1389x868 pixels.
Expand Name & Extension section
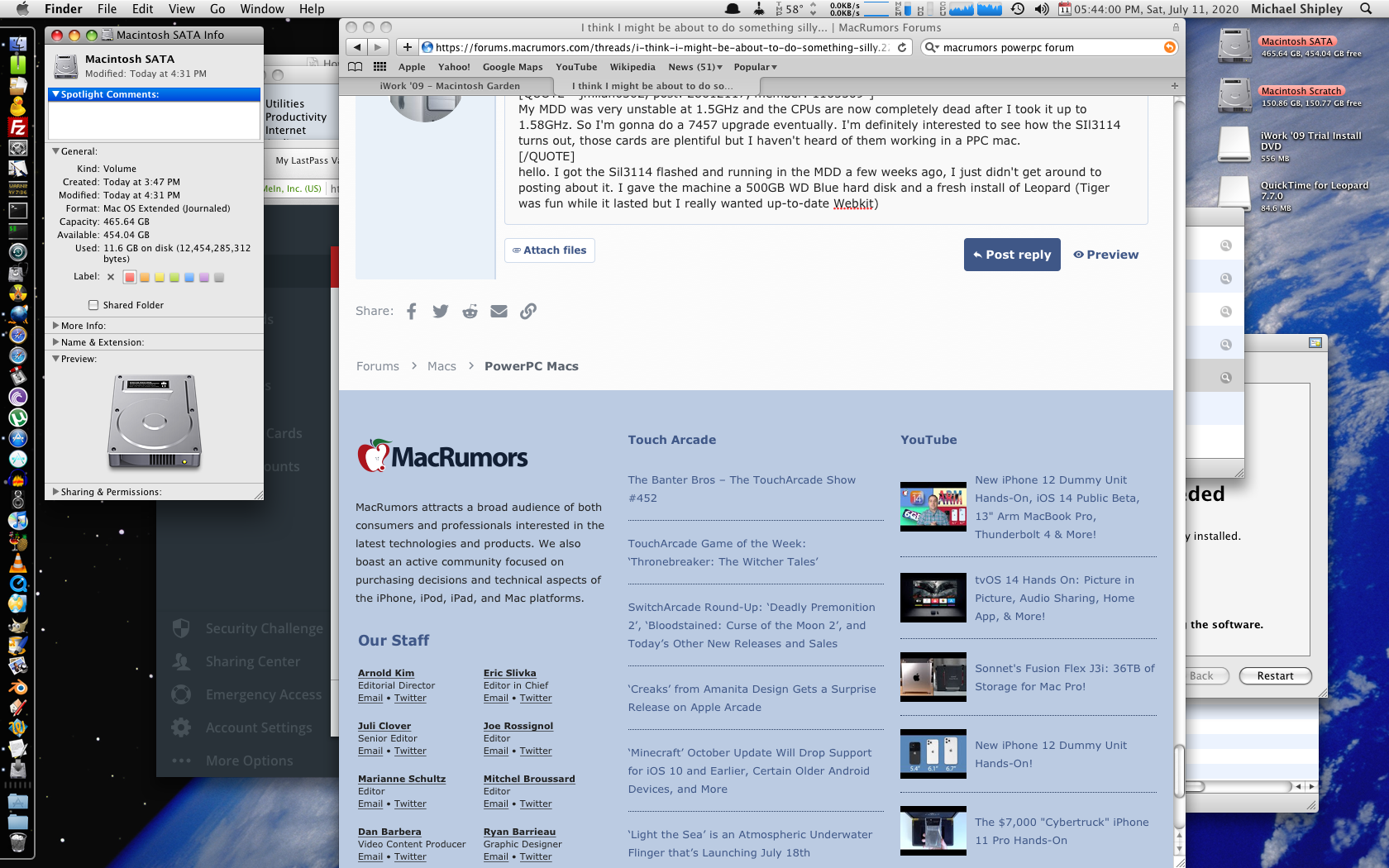click(56, 342)
